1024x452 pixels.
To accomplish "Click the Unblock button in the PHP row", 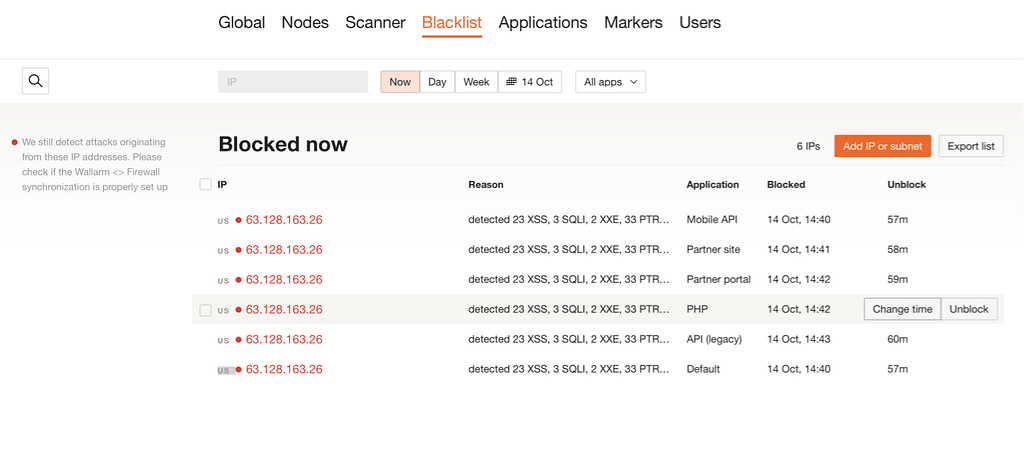I will pos(969,309).
